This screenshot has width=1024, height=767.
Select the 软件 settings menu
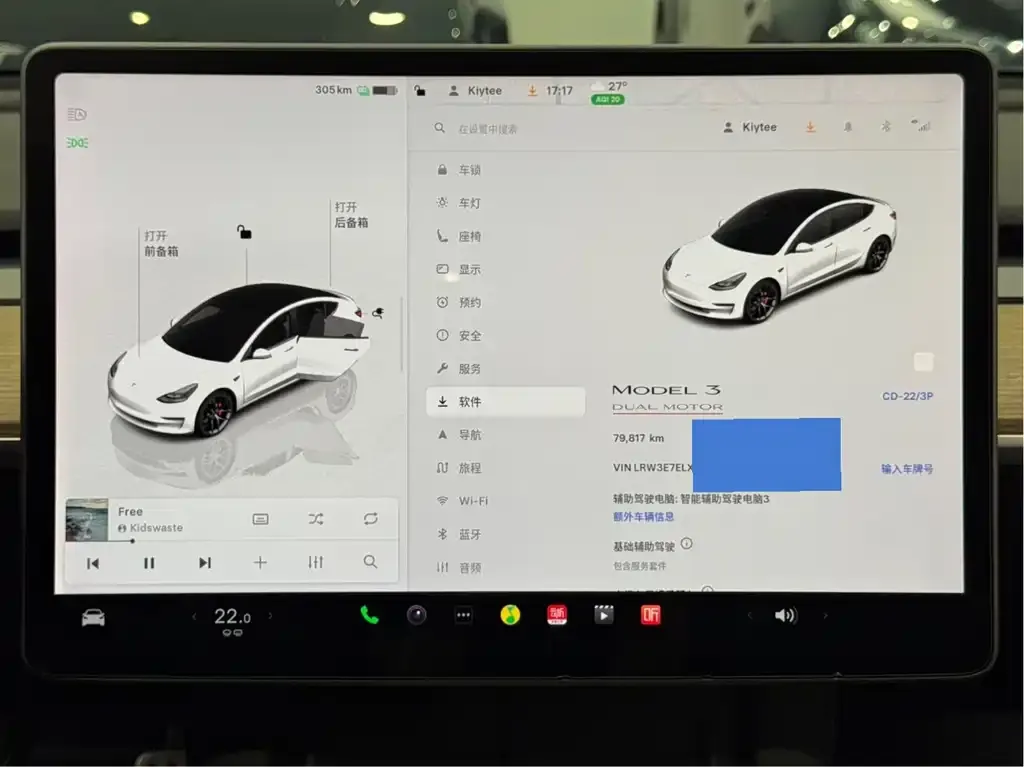click(x=505, y=402)
